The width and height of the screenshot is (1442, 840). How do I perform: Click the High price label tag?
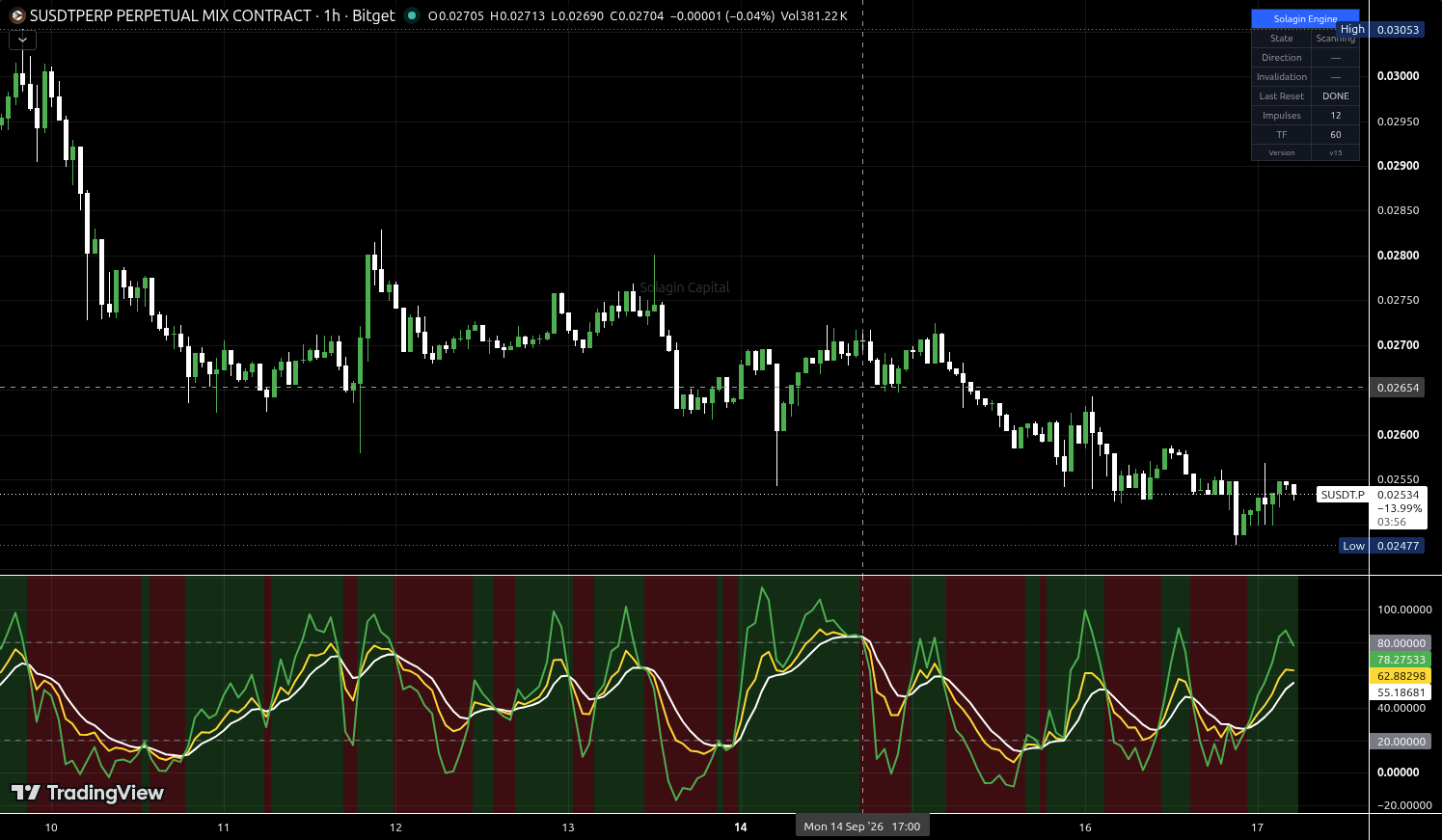click(1352, 30)
